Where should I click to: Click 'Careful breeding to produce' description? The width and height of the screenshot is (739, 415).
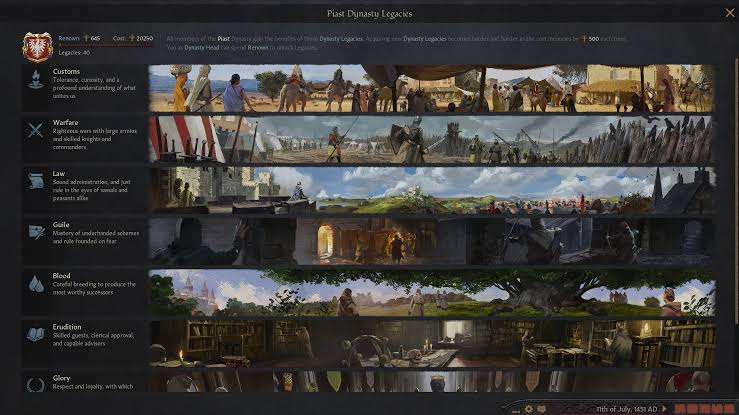point(94,288)
